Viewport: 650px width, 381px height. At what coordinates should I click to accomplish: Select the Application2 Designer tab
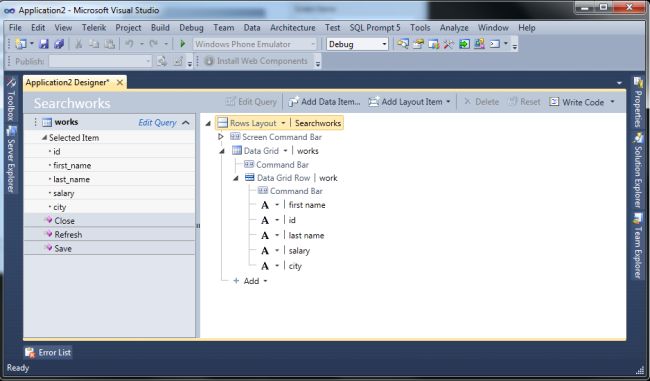[x=67, y=83]
